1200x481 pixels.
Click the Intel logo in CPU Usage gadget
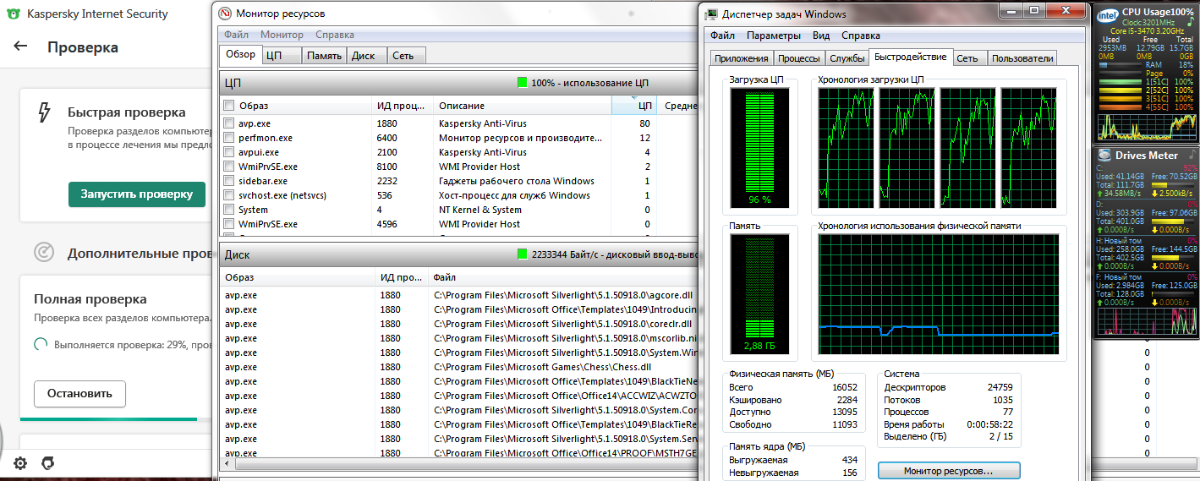(1107, 18)
